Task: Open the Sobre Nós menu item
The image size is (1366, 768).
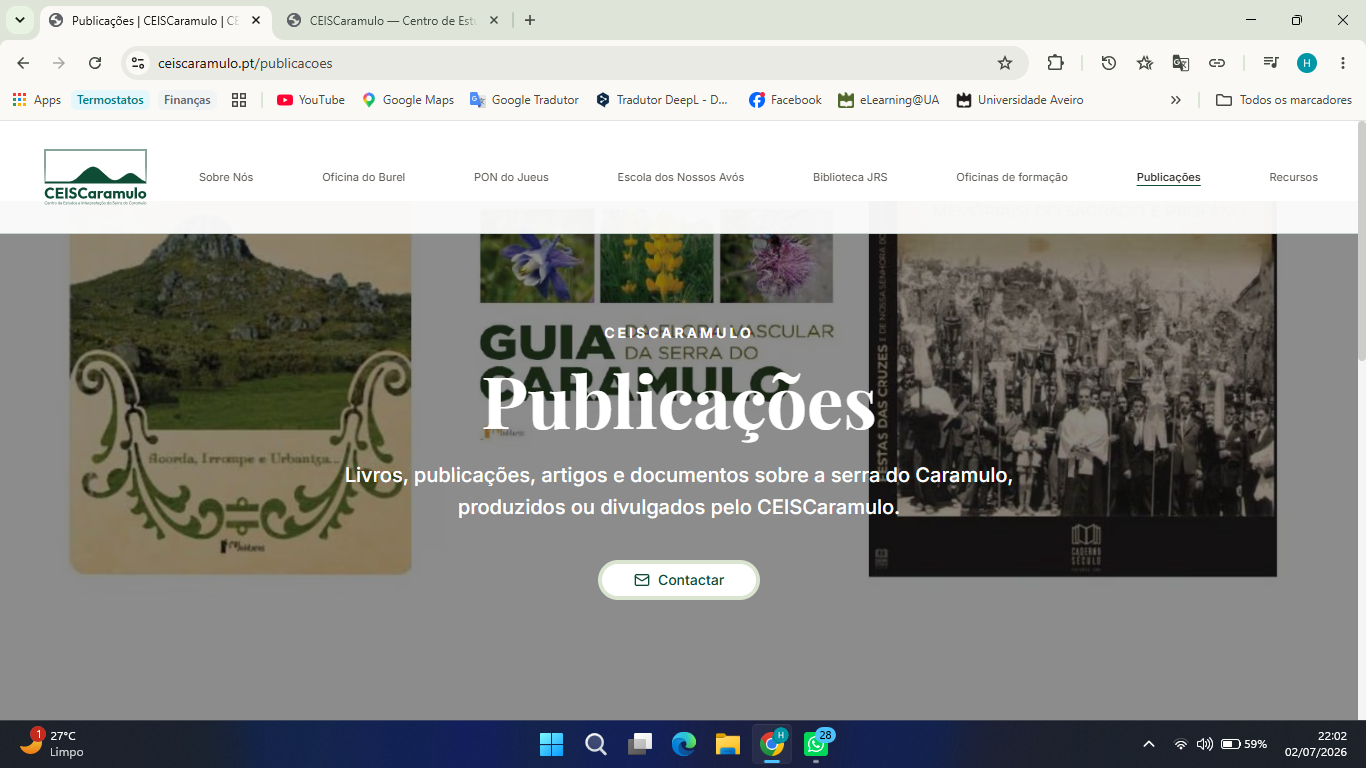Action: (x=226, y=177)
